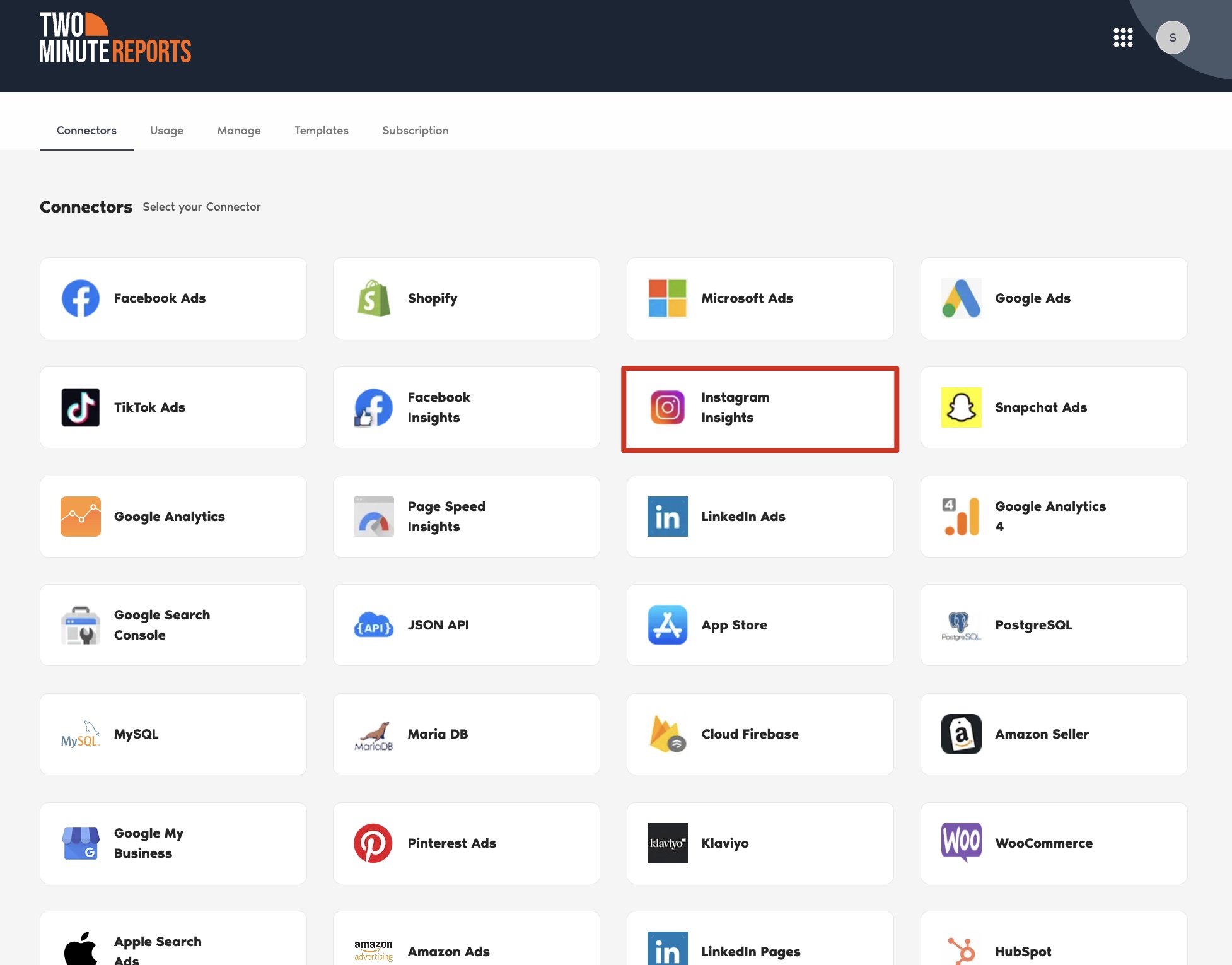Select the 'Page Speed Insights' label

point(446,517)
